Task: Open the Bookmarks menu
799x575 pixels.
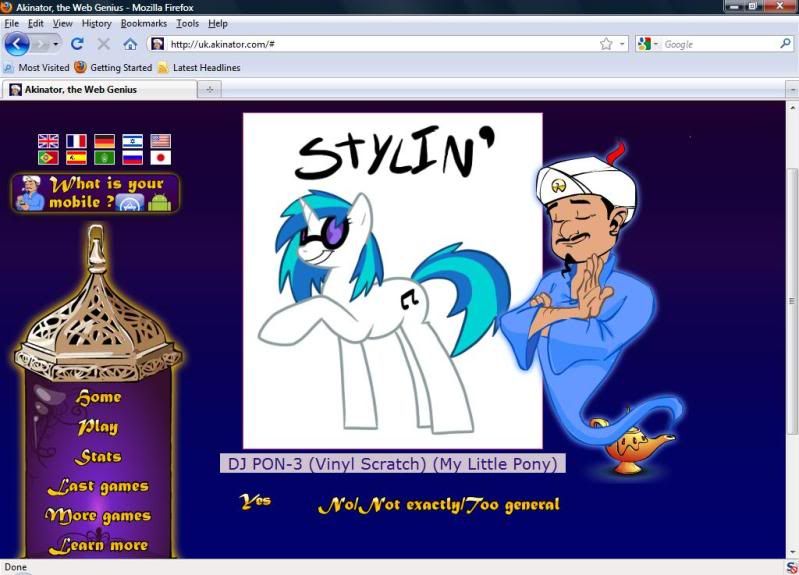Action: point(144,23)
